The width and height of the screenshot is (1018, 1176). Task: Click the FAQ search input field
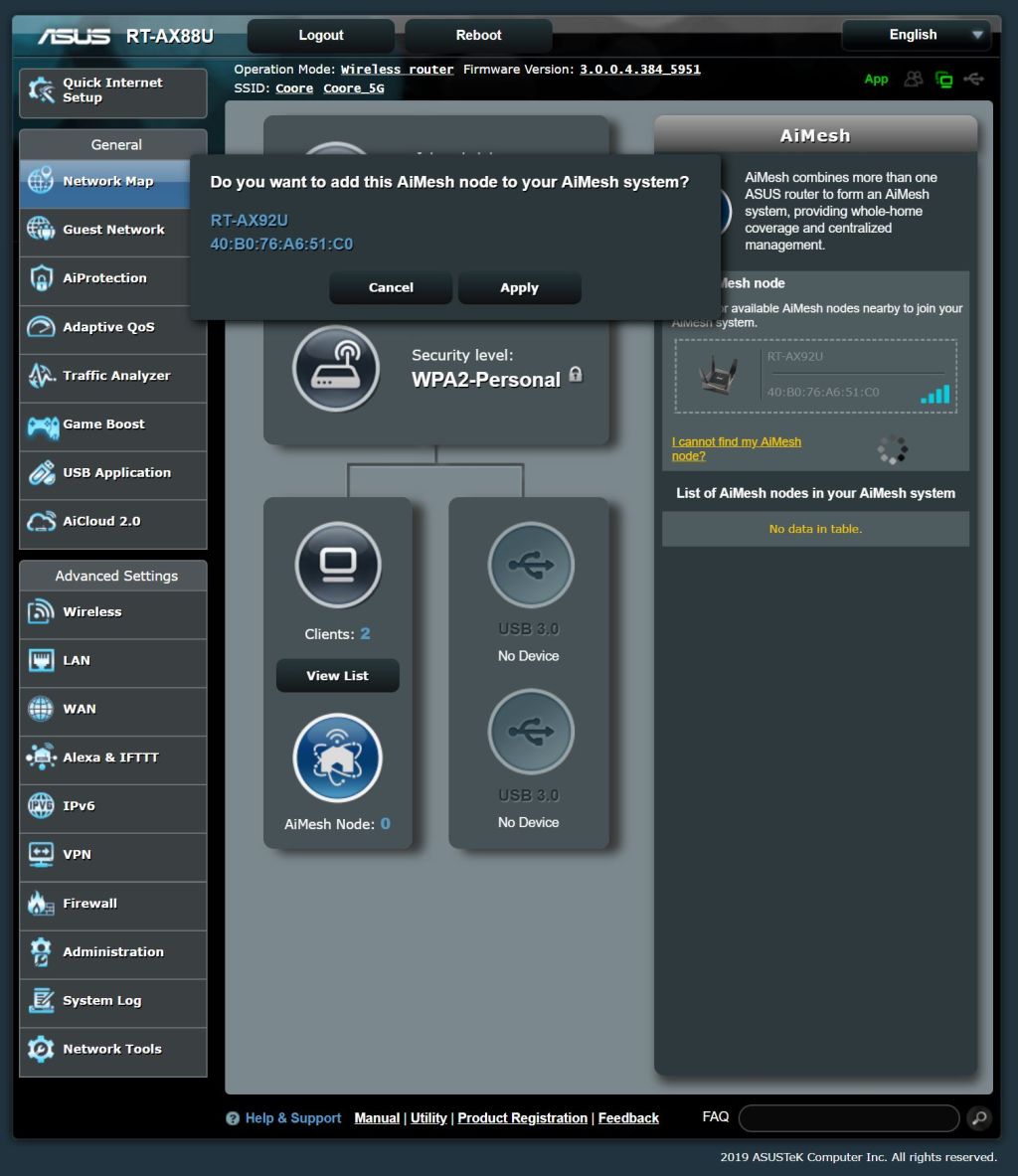848,1118
